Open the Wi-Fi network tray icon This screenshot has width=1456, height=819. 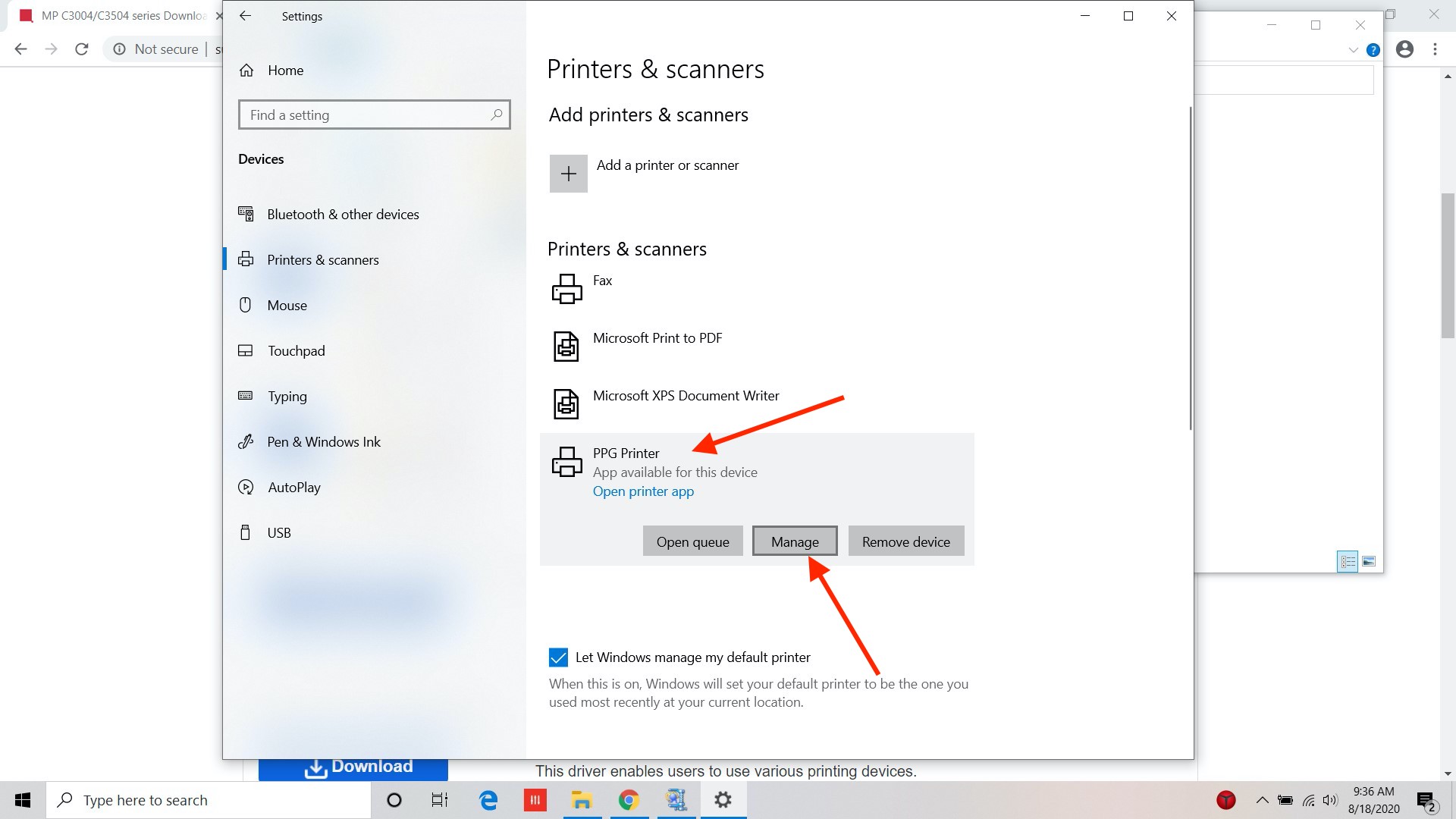click(1309, 800)
